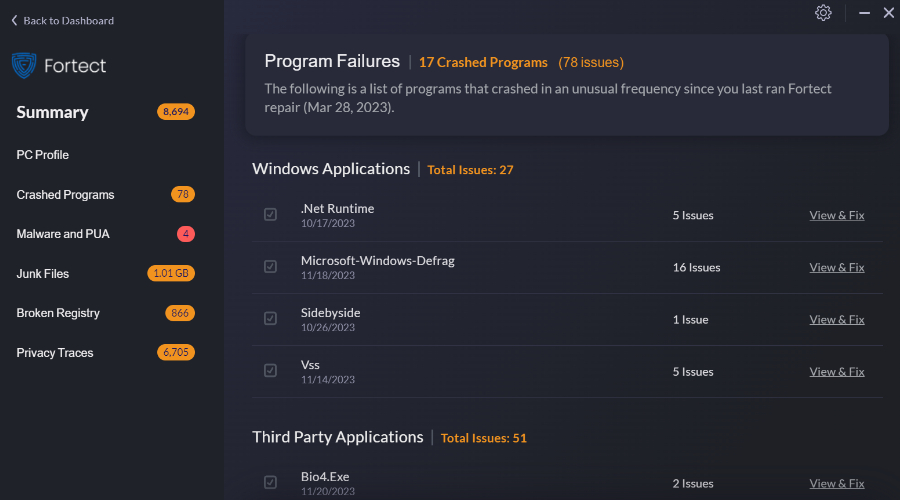
Task: Click the red malware count badge
Action: click(x=185, y=234)
